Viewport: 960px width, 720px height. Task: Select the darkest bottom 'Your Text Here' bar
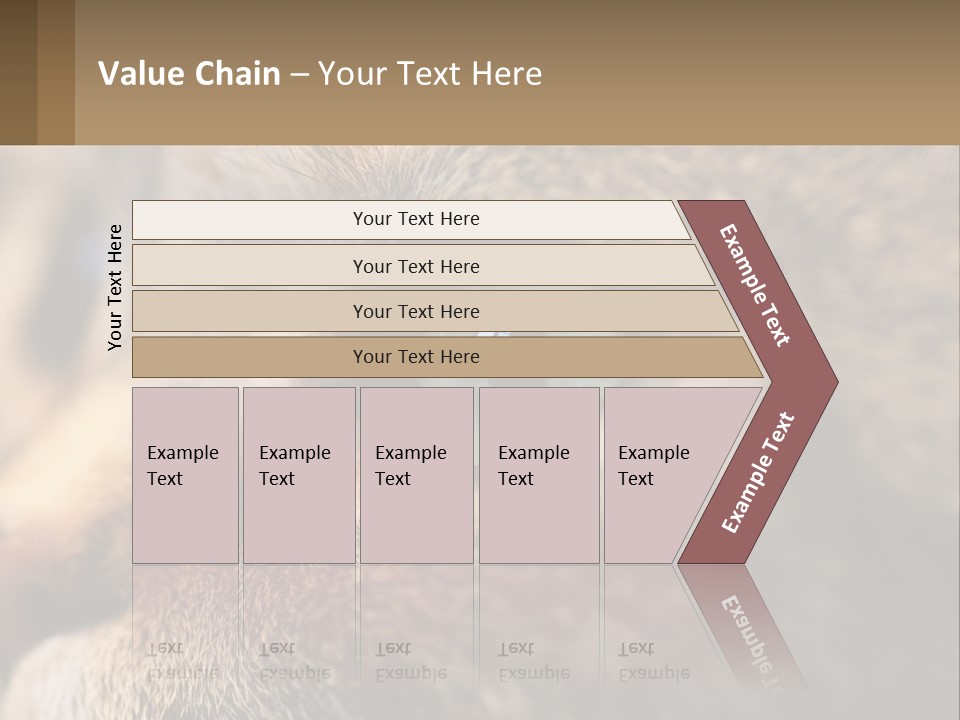point(447,357)
